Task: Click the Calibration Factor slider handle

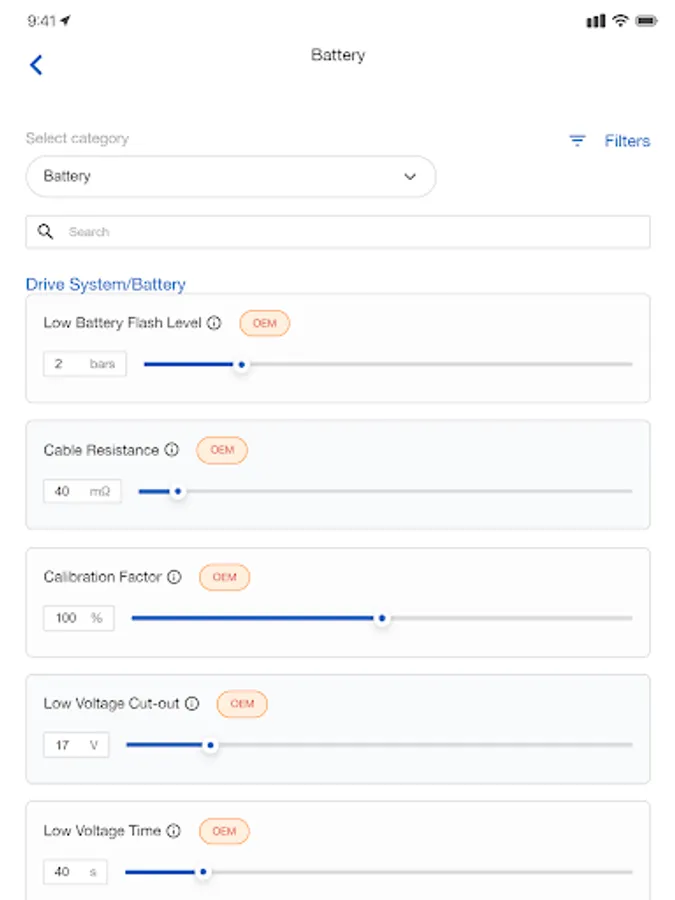Action: click(x=381, y=619)
